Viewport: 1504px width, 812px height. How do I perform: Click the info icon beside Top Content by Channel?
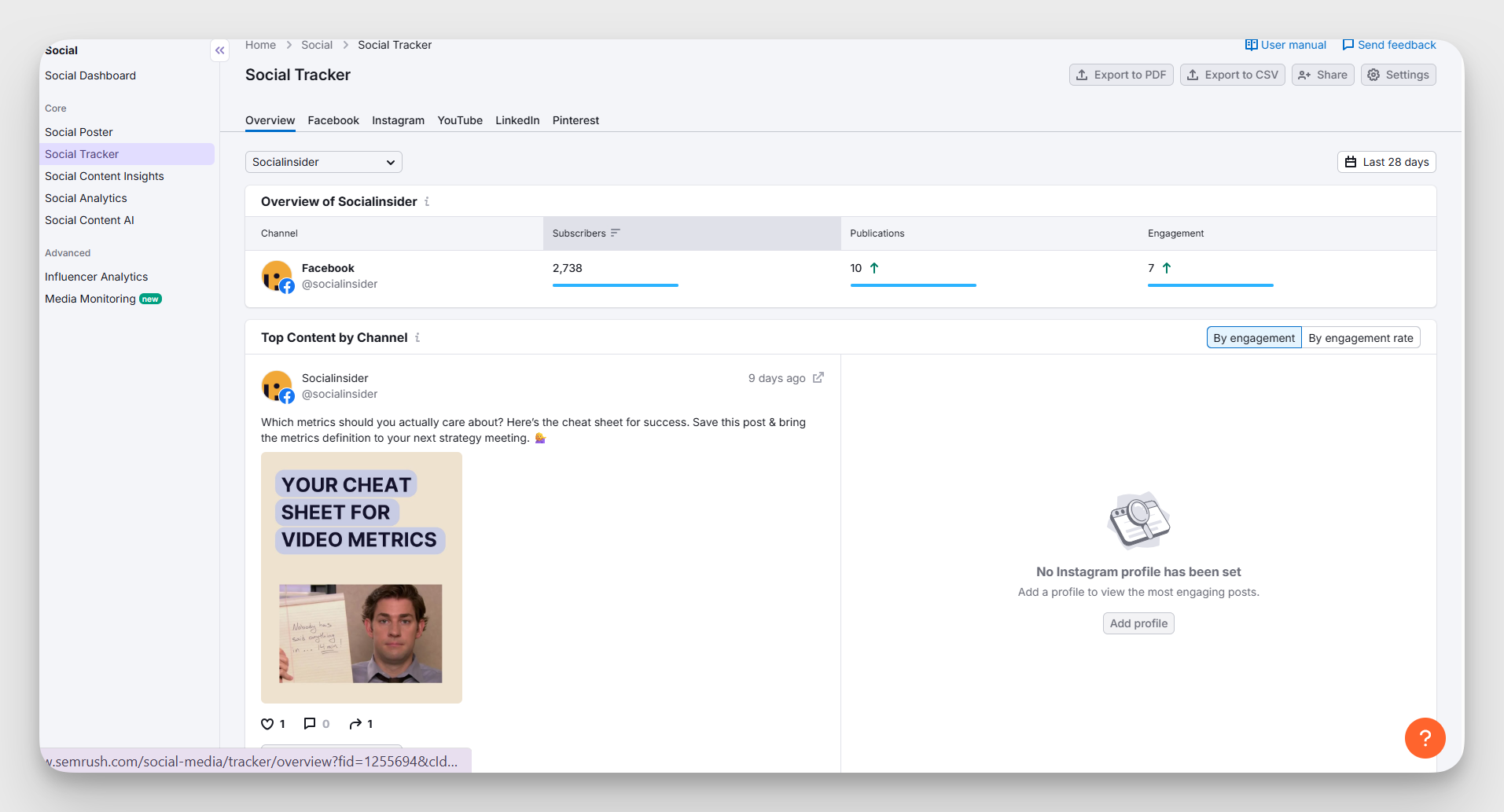[x=417, y=337]
